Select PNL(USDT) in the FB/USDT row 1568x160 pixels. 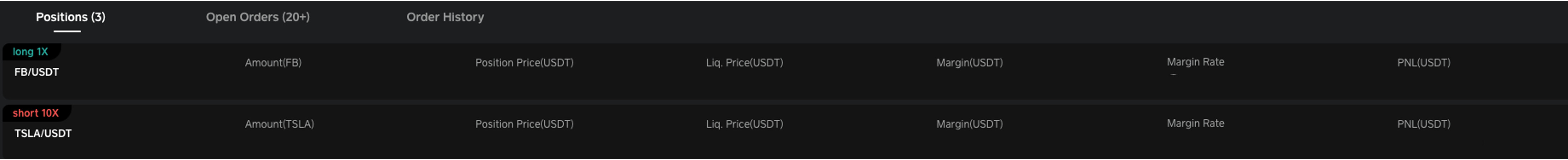pos(1423,63)
